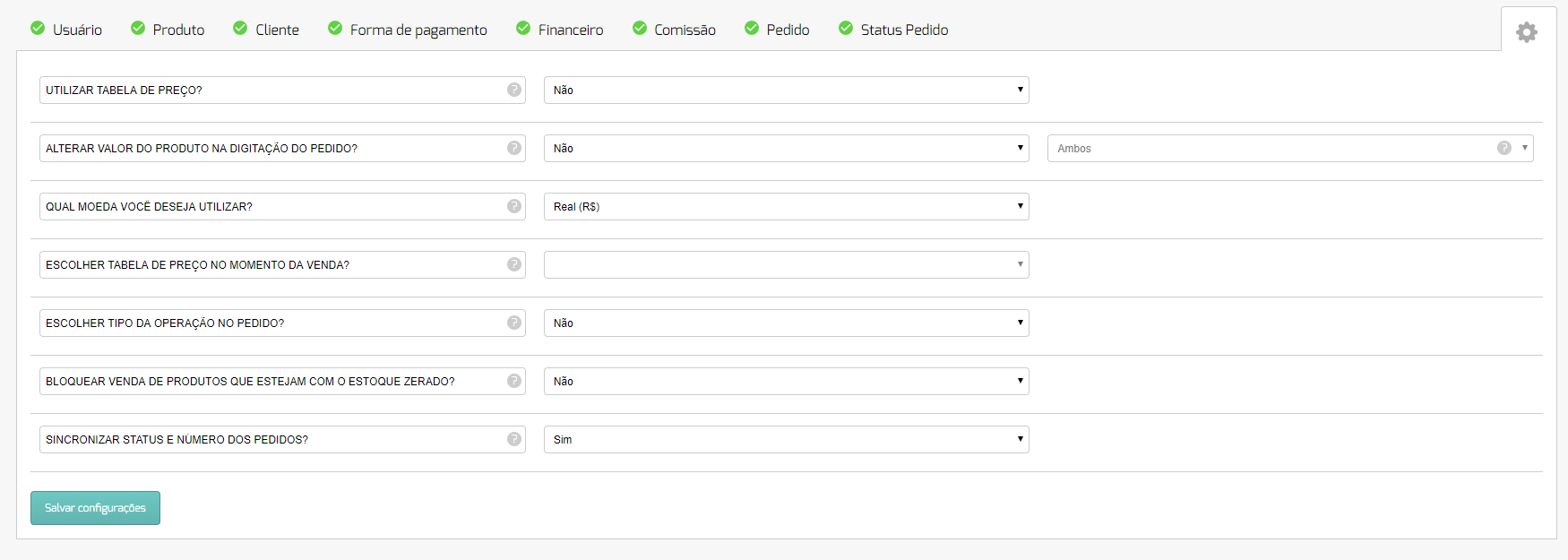Click help icon for UTILIZAR TABELA DE PREÇO
This screenshot has width=1568, height=560.
pyautogui.click(x=514, y=90)
